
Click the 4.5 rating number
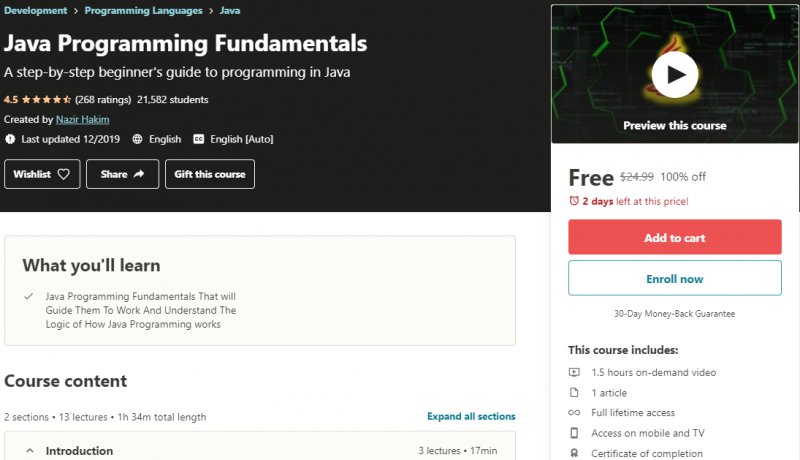pyautogui.click(x=11, y=99)
